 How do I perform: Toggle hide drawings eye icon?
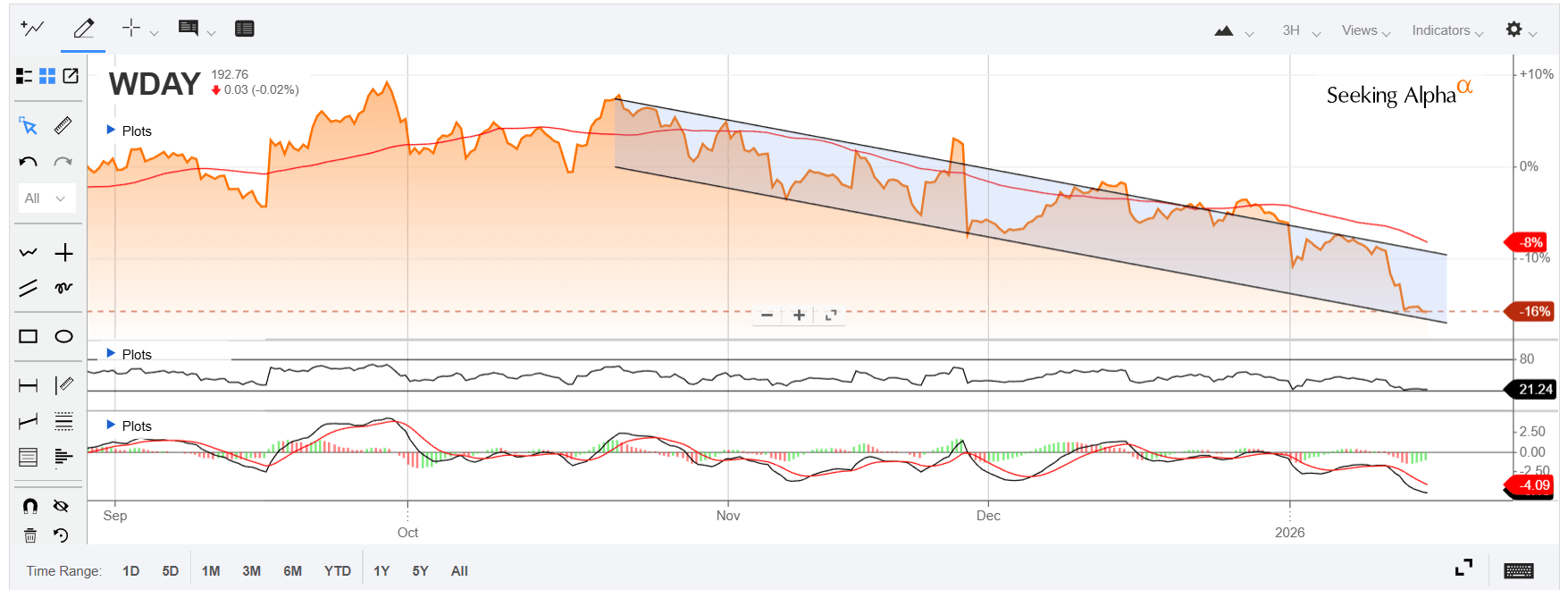[x=61, y=506]
